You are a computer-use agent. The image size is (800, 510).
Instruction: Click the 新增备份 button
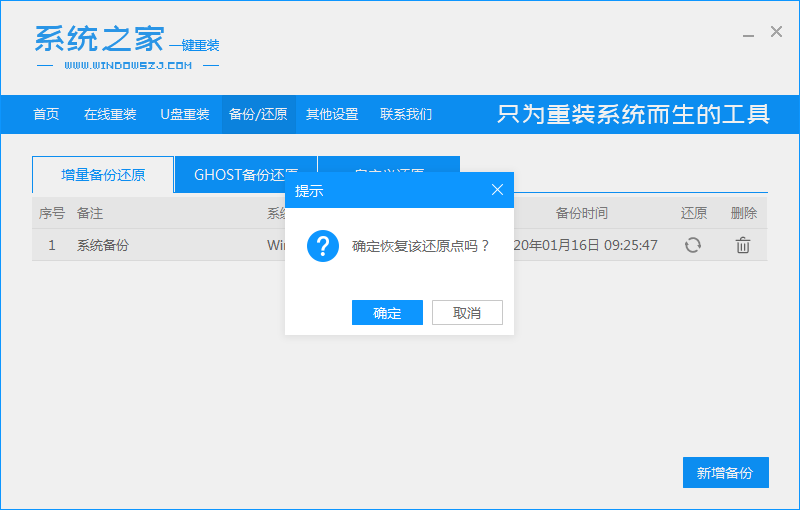tap(725, 473)
